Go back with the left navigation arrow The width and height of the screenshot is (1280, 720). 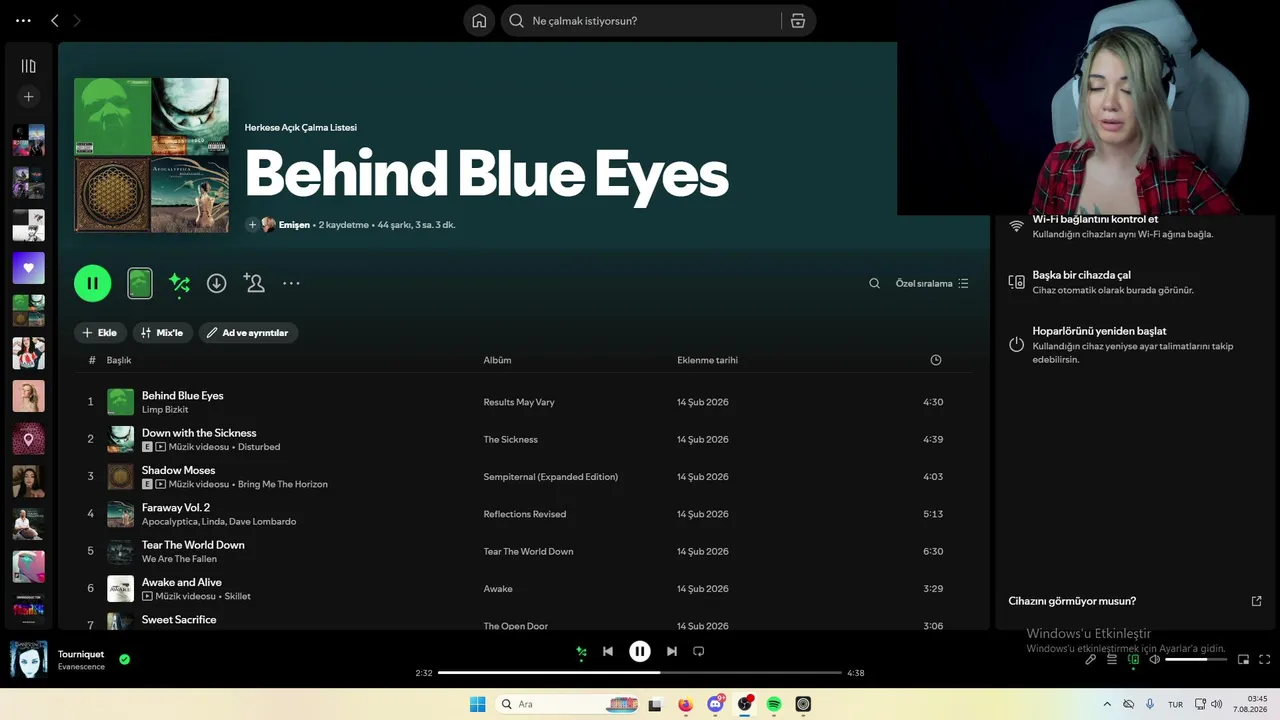pos(55,20)
